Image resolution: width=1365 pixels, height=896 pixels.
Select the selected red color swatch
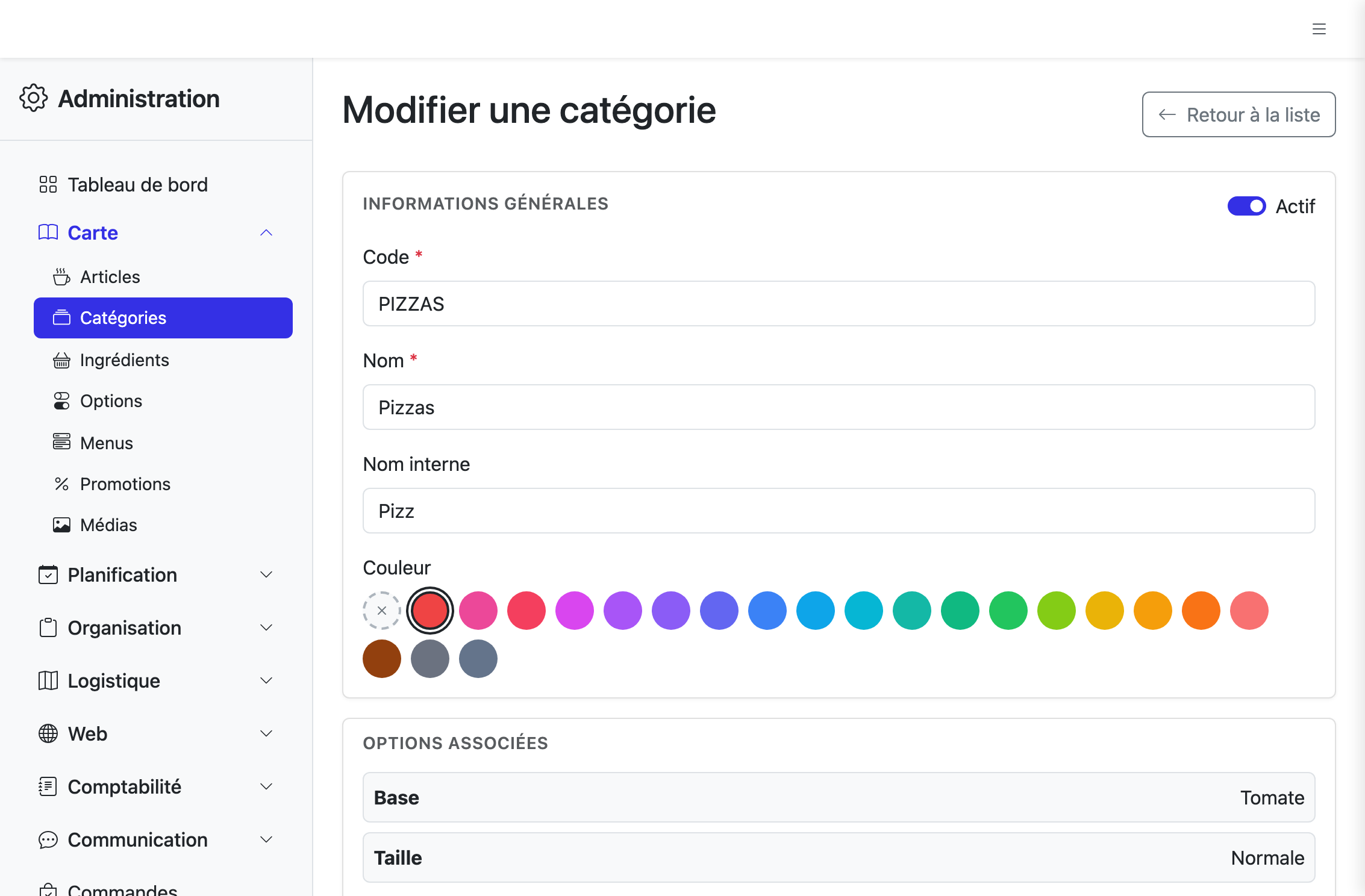(430, 611)
